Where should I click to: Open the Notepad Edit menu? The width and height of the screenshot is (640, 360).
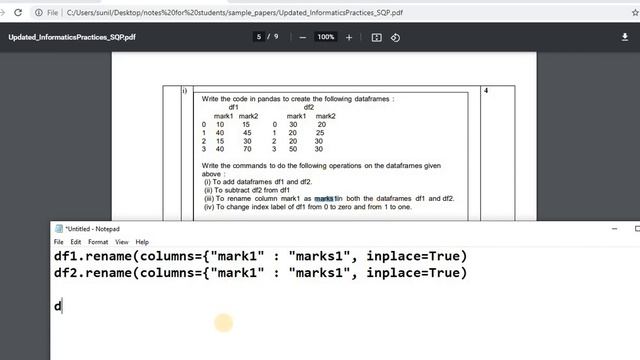click(x=76, y=242)
